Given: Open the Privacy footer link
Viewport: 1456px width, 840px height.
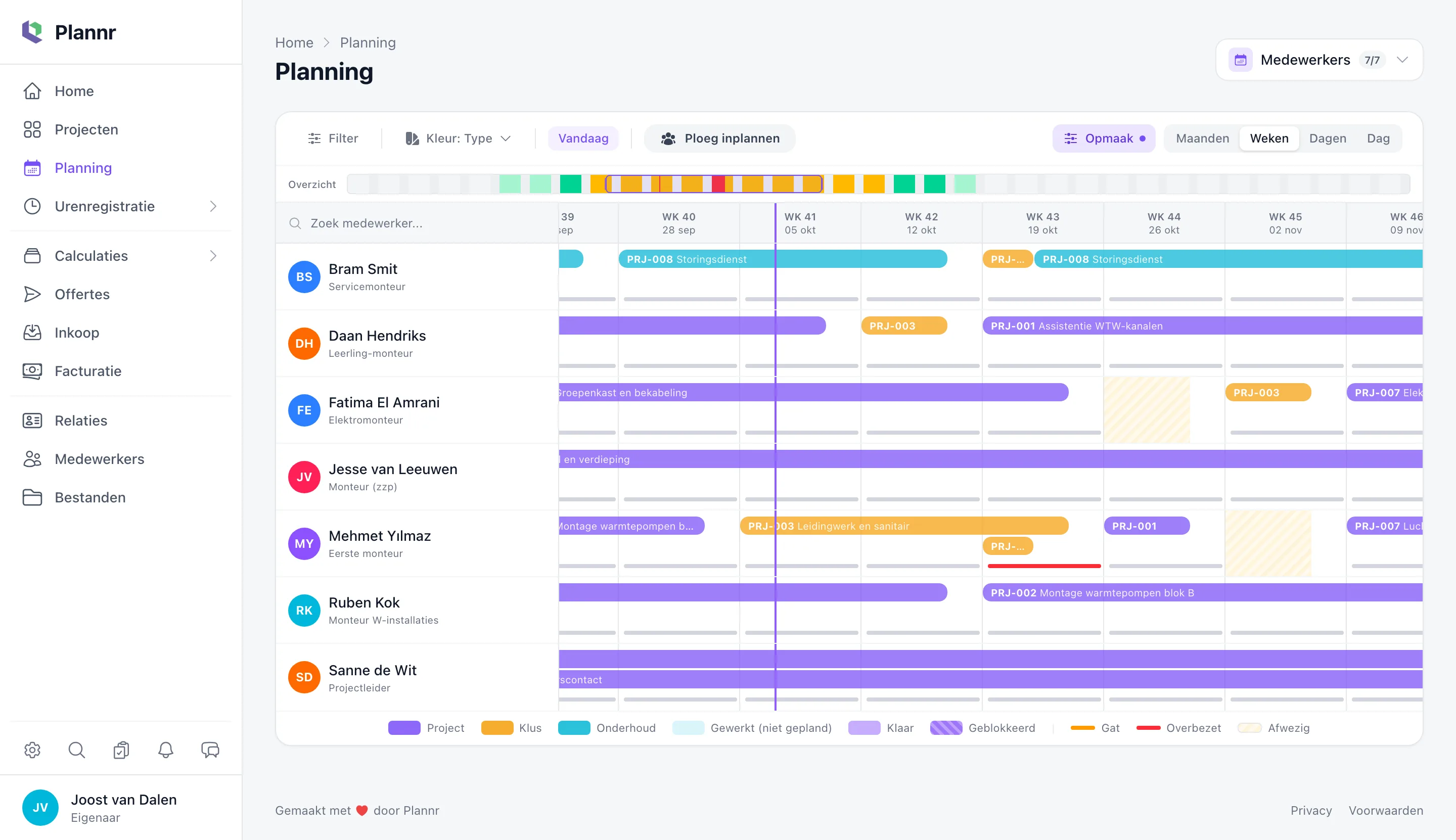Looking at the screenshot, I should tap(1311, 810).
